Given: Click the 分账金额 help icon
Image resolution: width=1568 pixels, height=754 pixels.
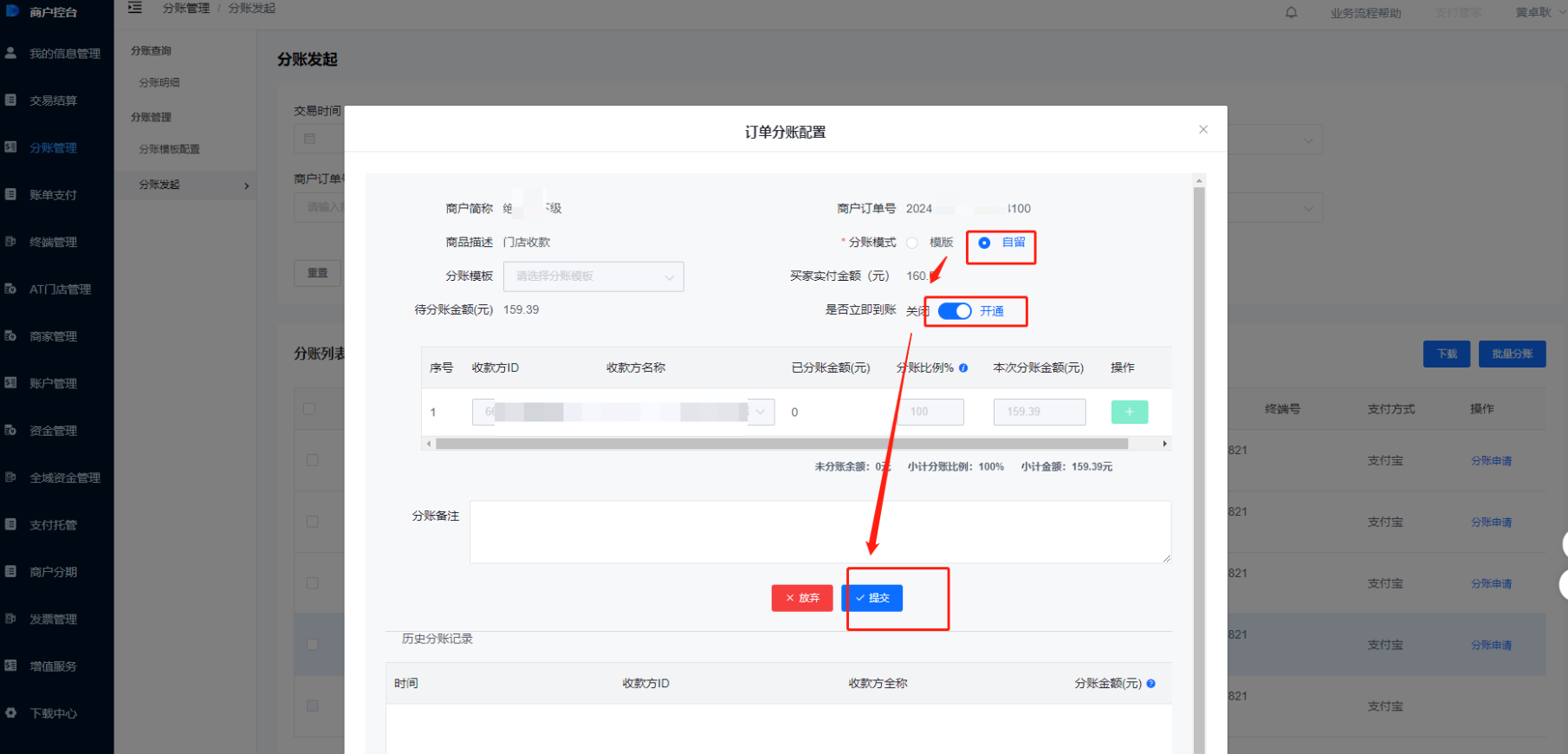Looking at the screenshot, I should point(1150,683).
